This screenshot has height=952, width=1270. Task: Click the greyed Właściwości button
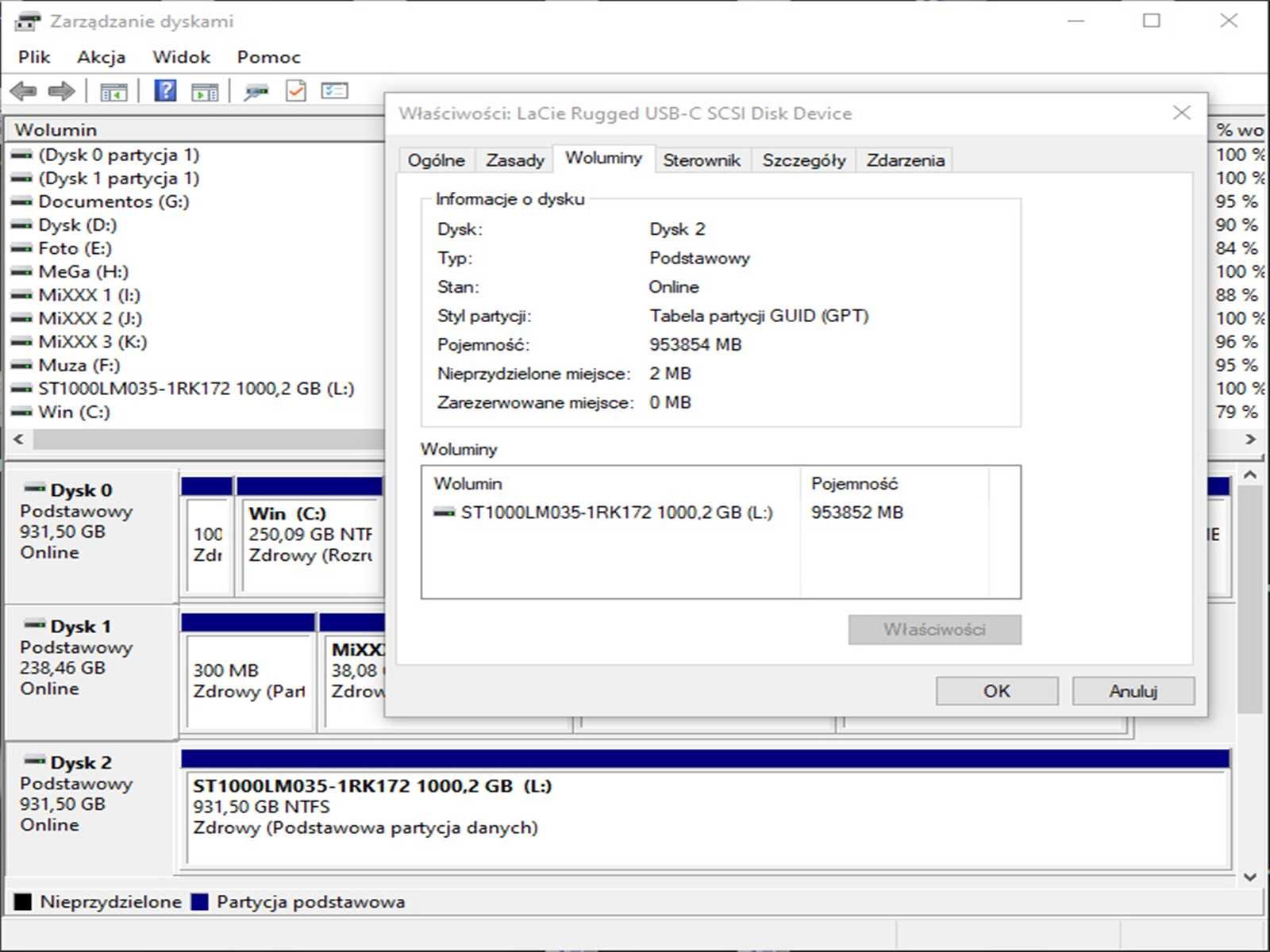pos(935,630)
